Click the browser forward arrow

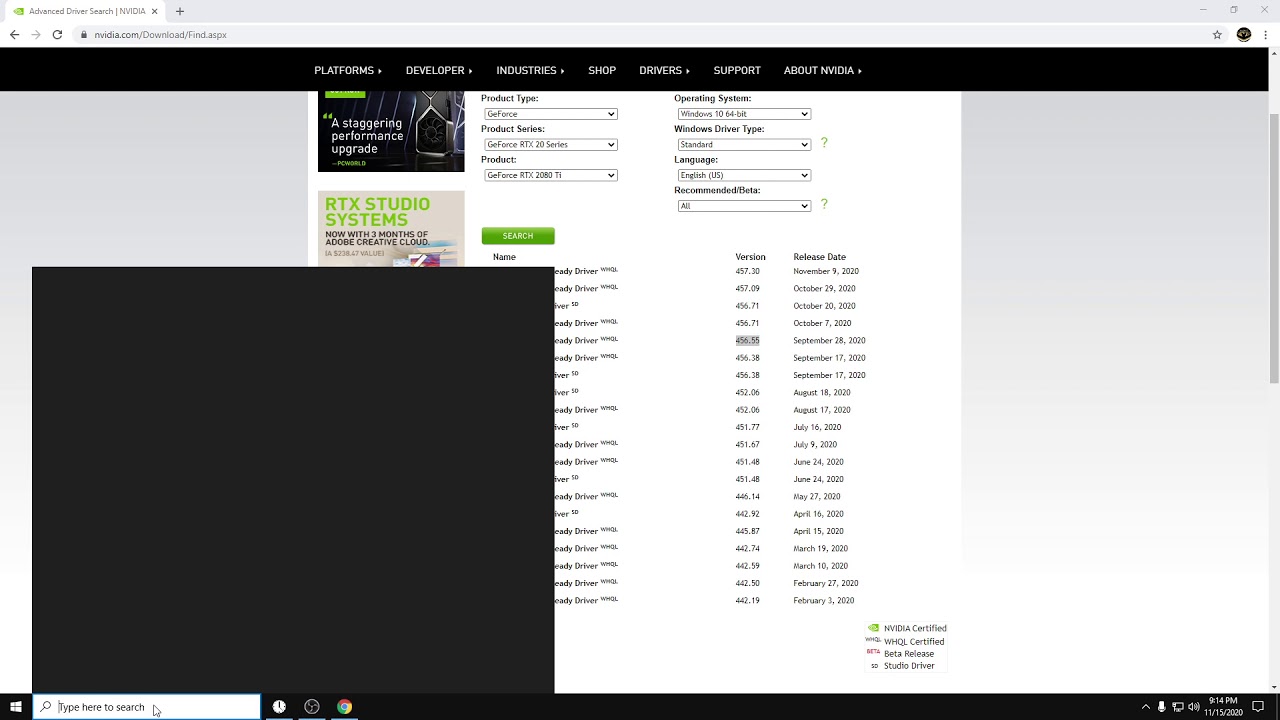click(36, 34)
